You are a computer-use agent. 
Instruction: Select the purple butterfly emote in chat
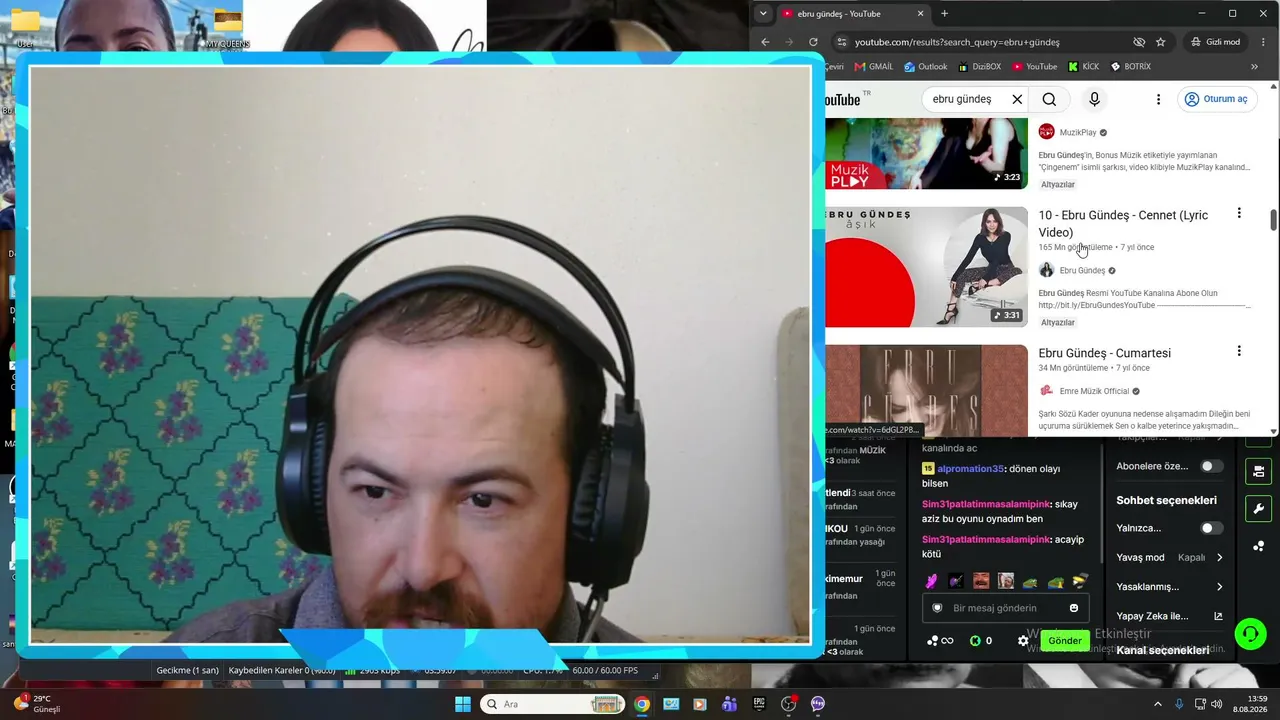931,581
